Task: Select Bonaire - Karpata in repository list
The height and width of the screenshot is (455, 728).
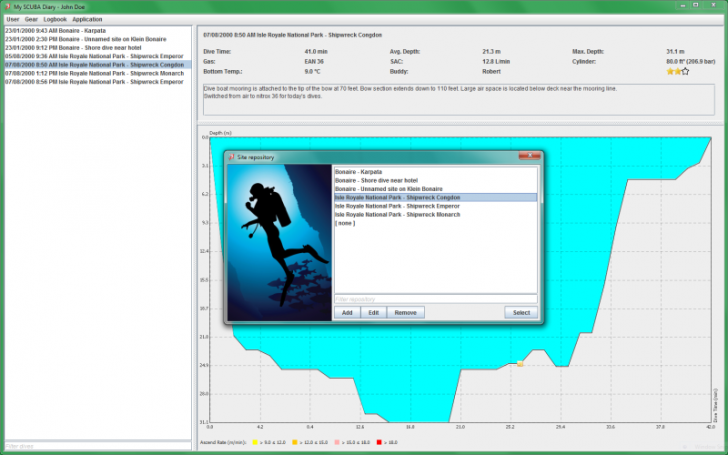Action: point(436,172)
